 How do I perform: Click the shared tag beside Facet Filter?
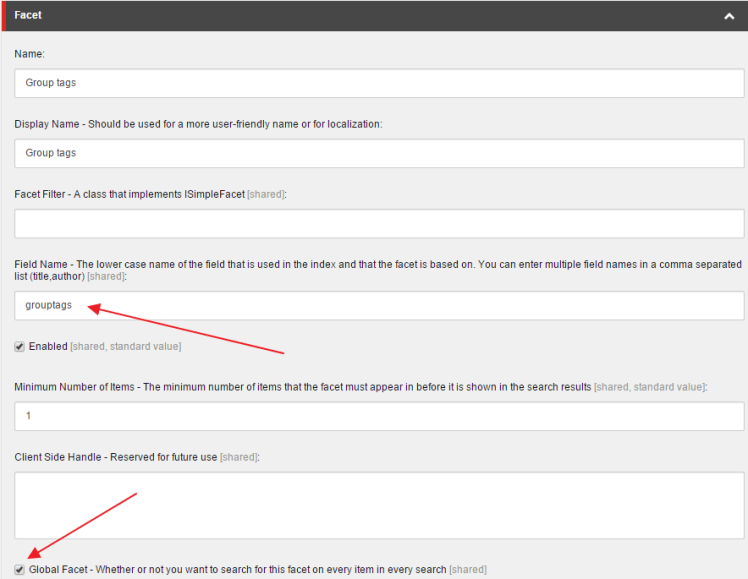tap(266, 194)
